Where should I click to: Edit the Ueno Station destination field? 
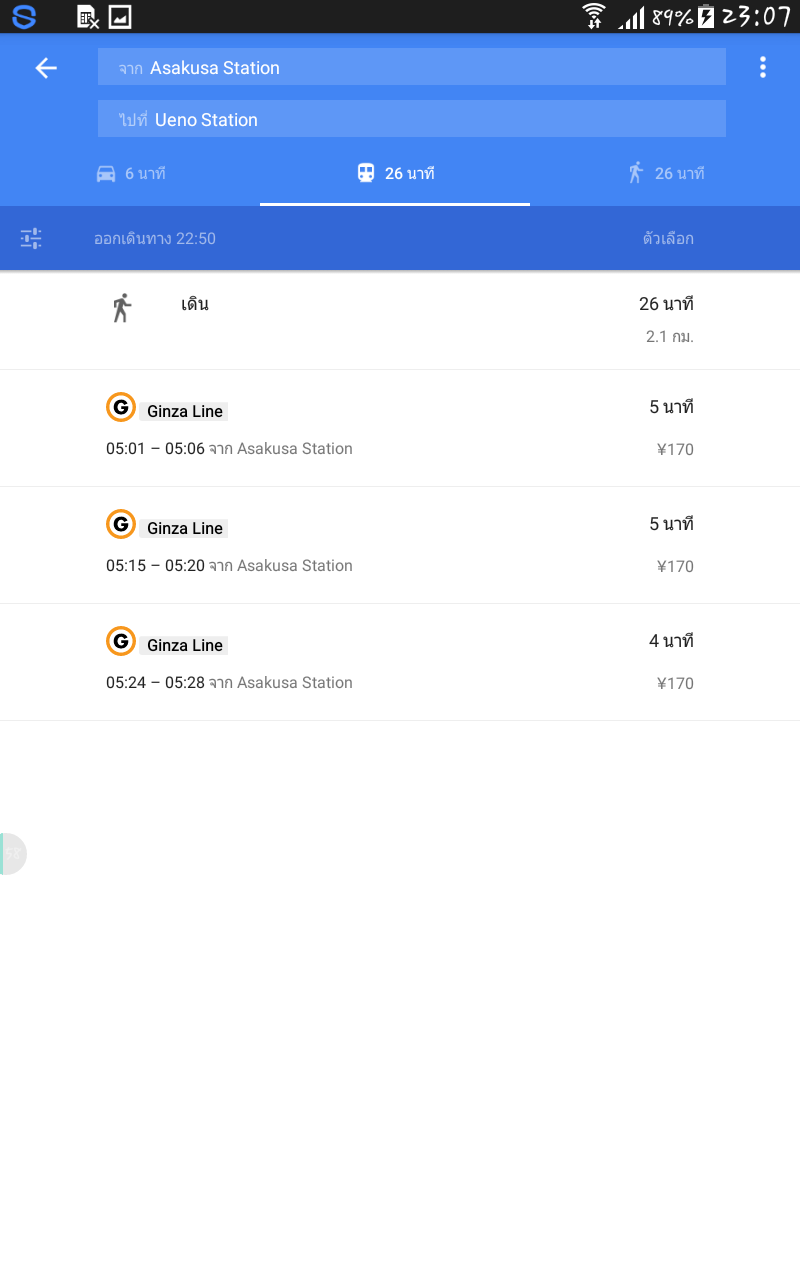412,119
